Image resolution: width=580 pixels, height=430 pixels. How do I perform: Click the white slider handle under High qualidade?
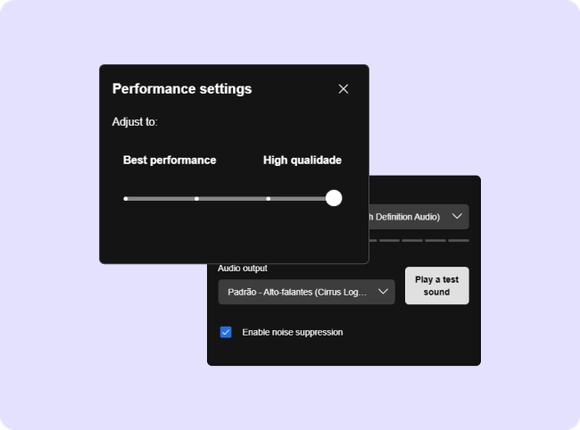(334, 198)
